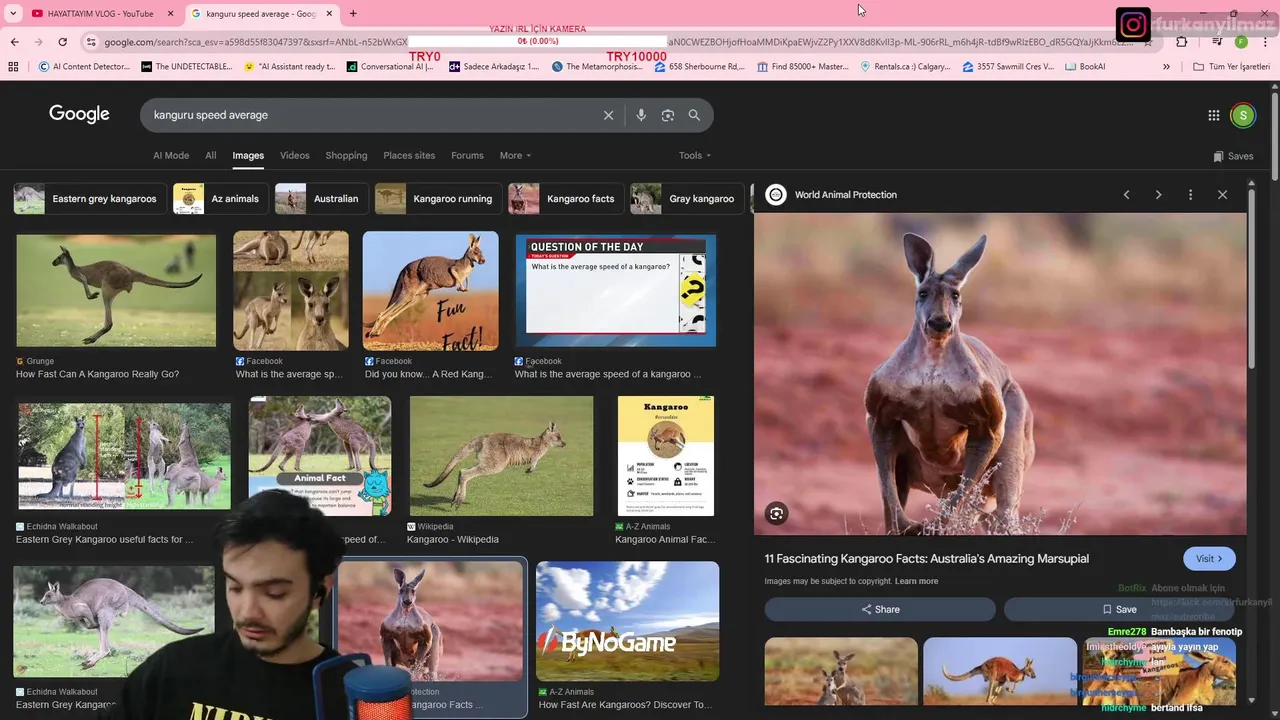This screenshot has width=1280, height=720.
Task: Reload the current page
Action: [62, 42]
